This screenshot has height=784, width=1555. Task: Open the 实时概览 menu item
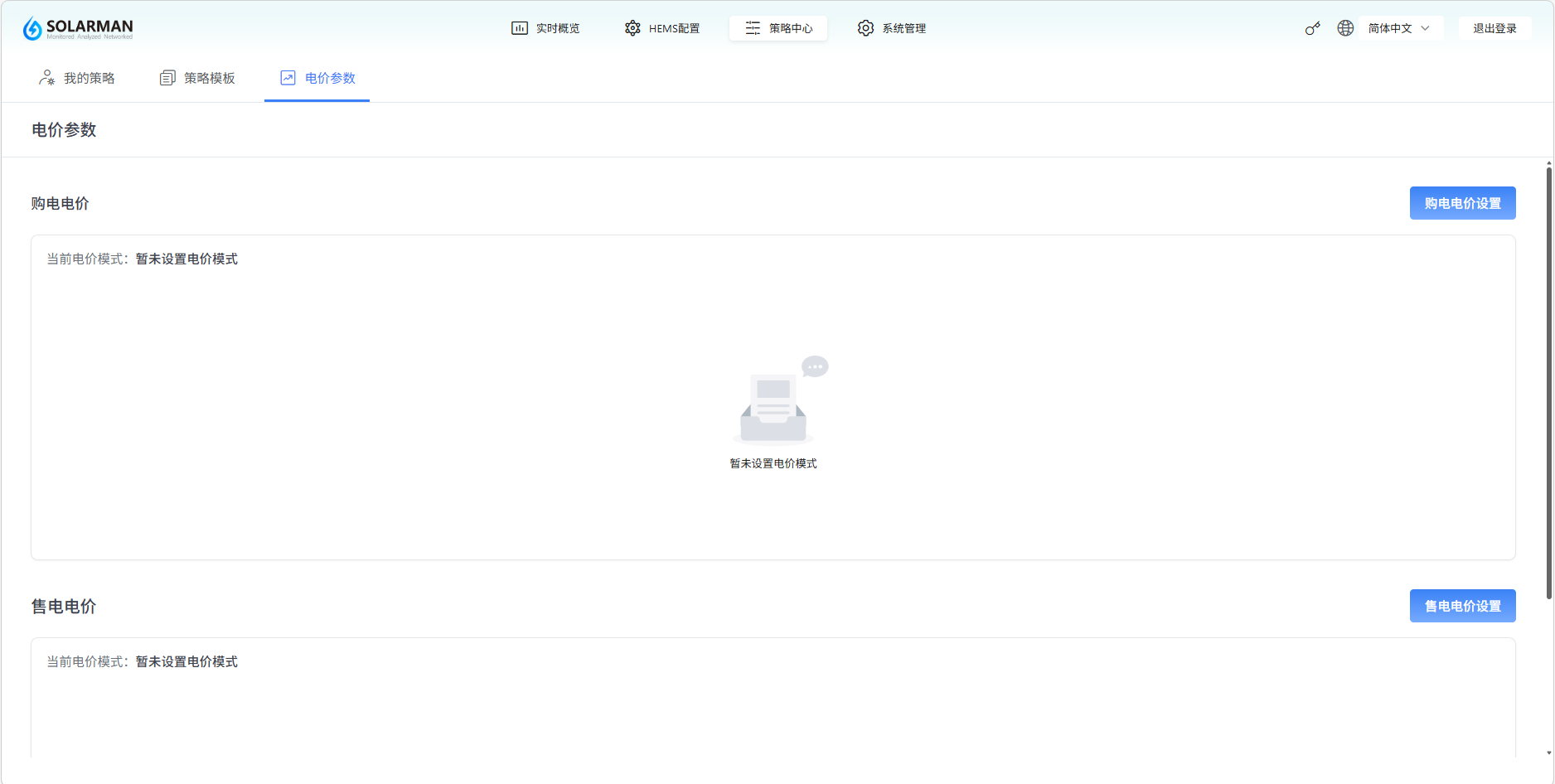pyautogui.click(x=557, y=28)
